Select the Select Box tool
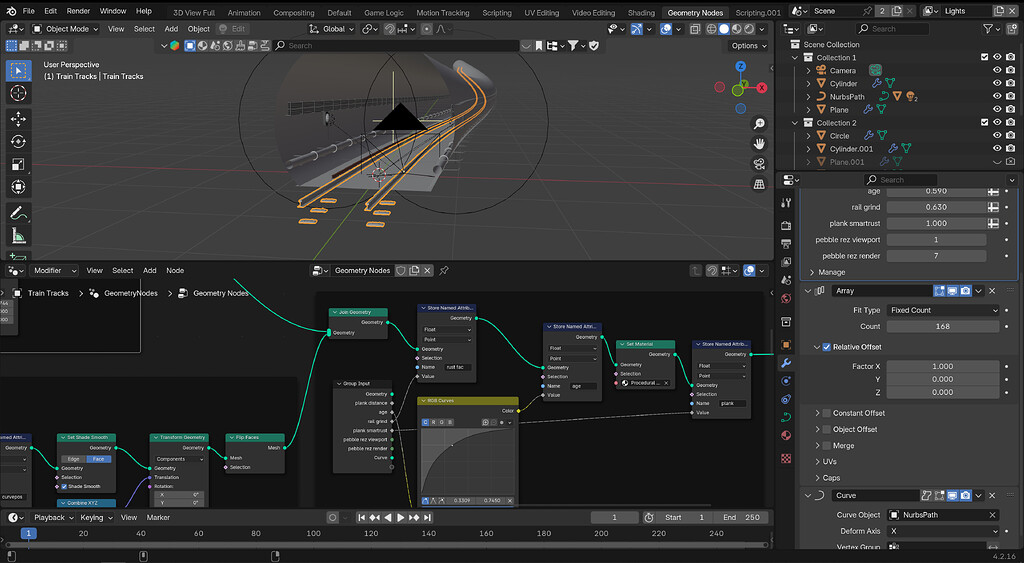The width and height of the screenshot is (1024, 563). pyautogui.click(x=18, y=71)
